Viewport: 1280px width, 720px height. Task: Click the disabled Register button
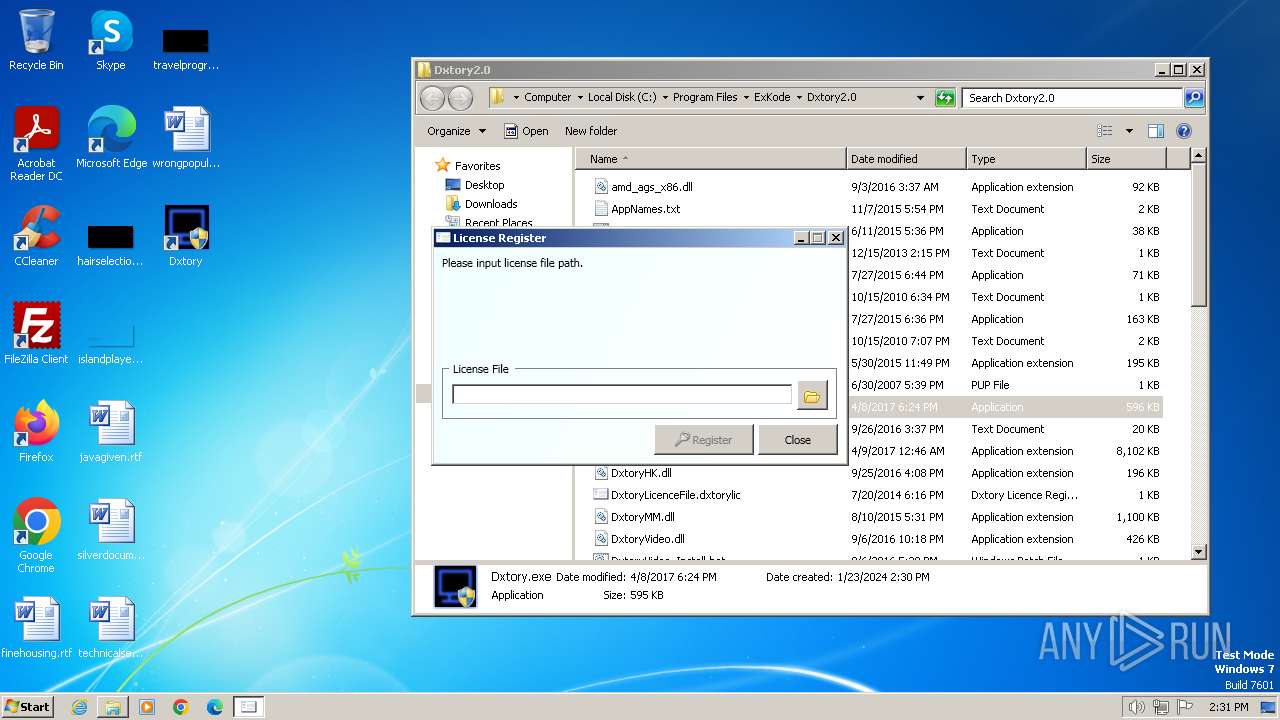[704, 439]
